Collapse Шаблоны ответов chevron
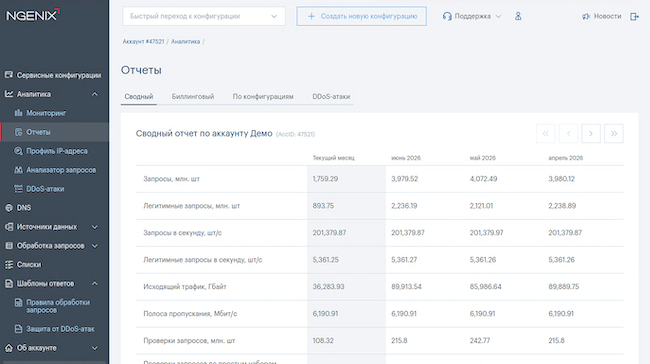 pyautogui.click(x=95, y=284)
